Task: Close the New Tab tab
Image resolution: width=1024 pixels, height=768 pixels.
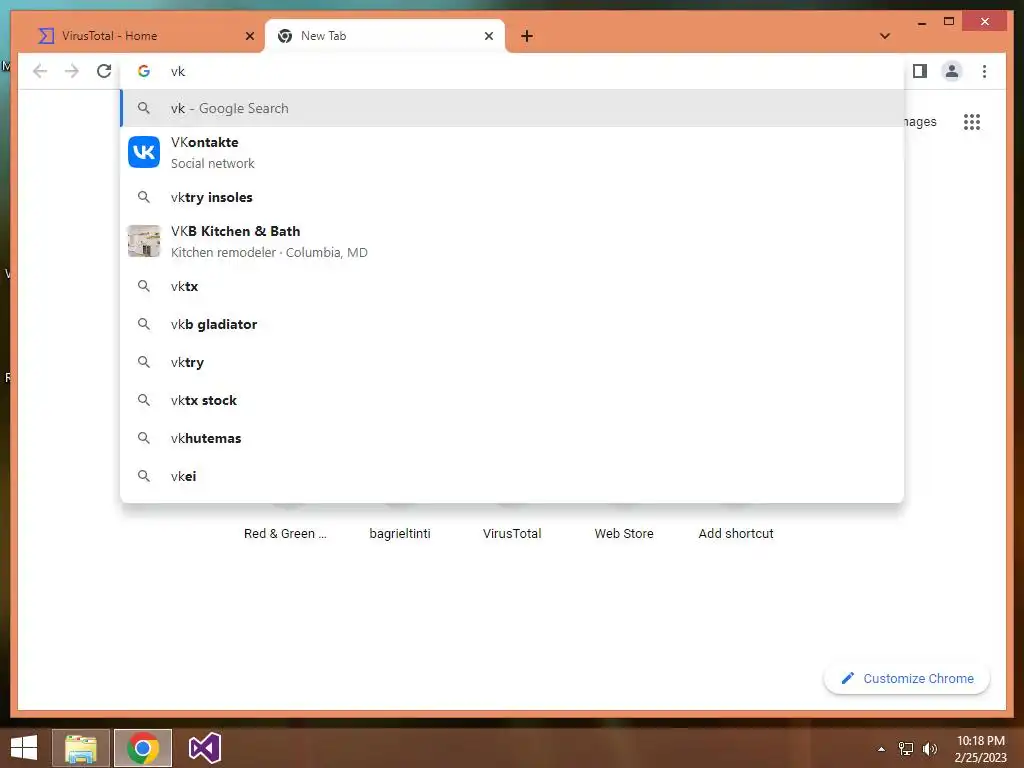Action: coord(488,36)
